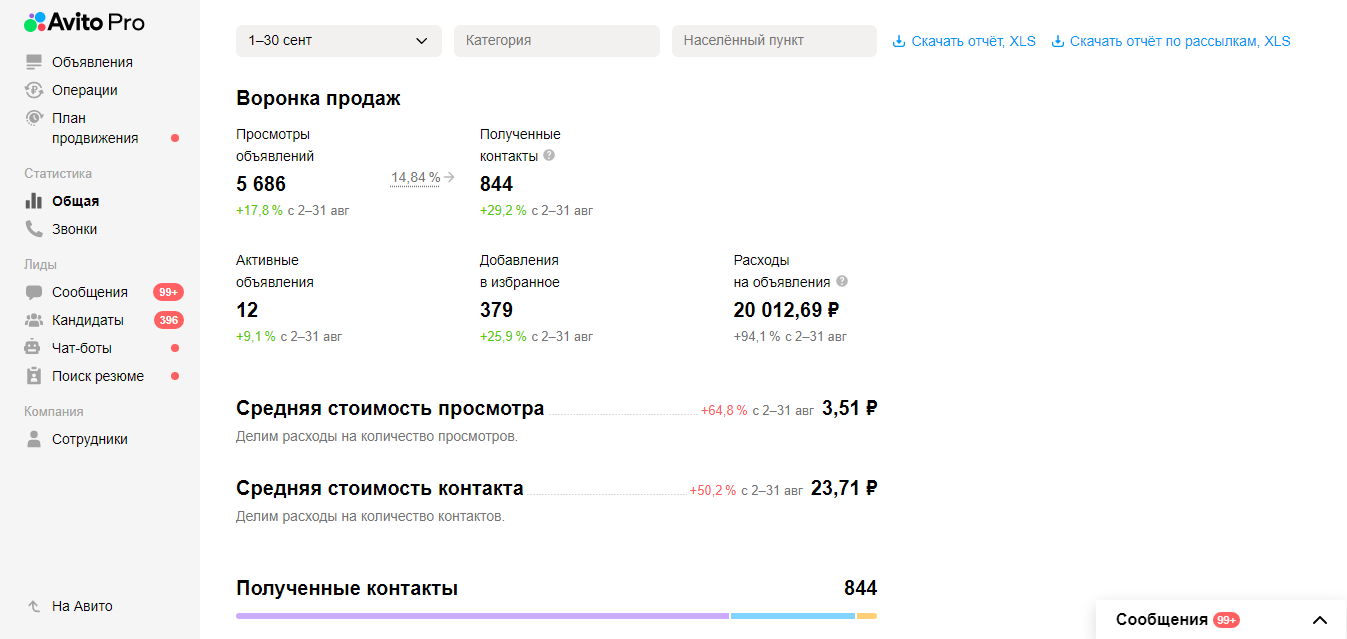Click the Средняя стоимость контакта heading
This screenshot has width=1347, height=639.
pos(380,488)
